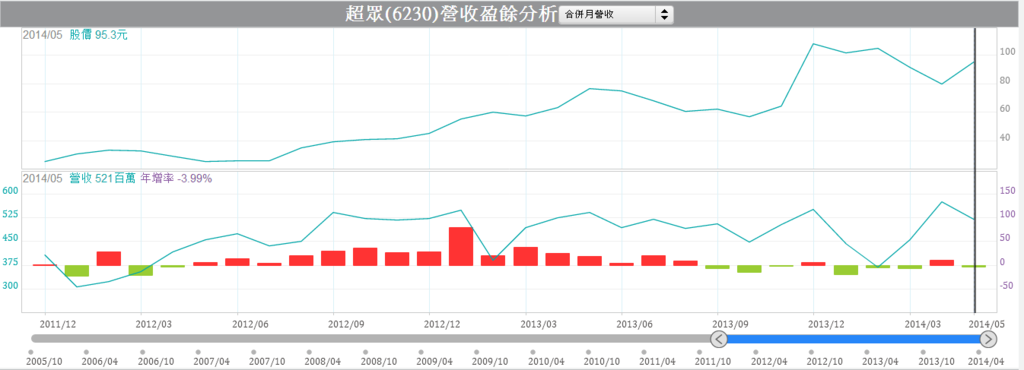
Task: Click the 2013/12 x-axis label
Action: click(827, 324)
